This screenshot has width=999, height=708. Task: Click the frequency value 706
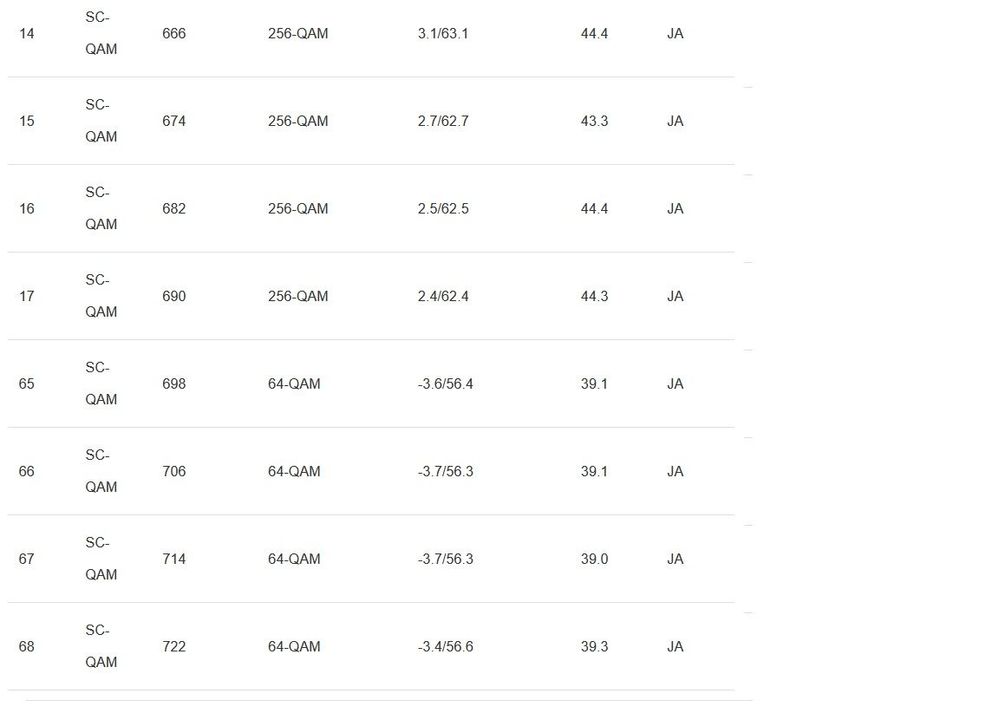coord(174,471)
